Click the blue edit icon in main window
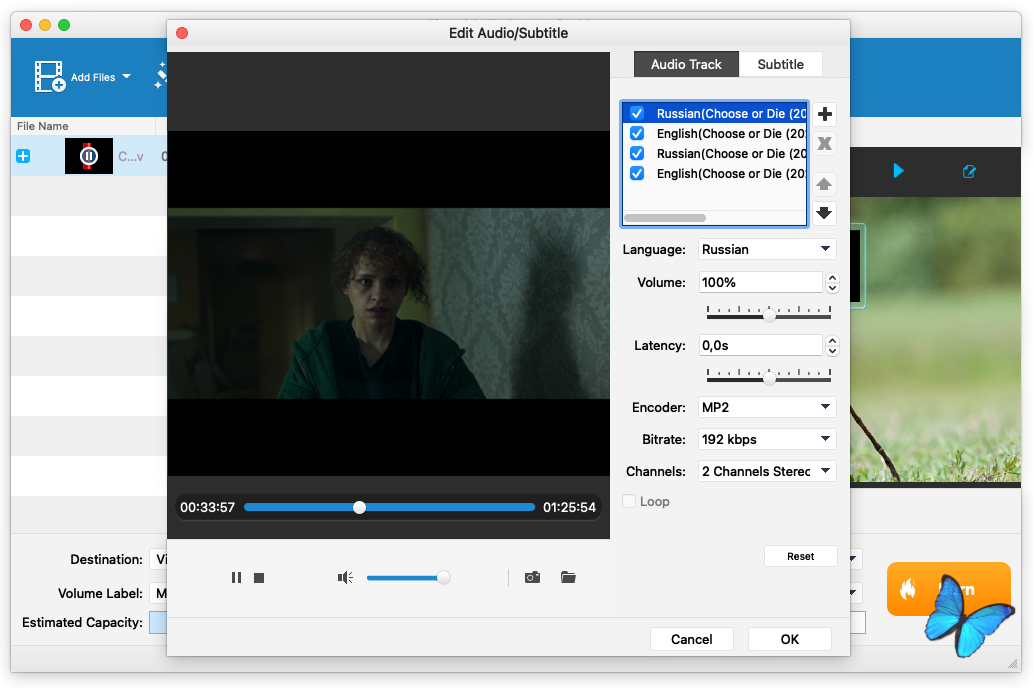Image resolution: width=1034 pixels, height=688 pixels. pos(969,172)
